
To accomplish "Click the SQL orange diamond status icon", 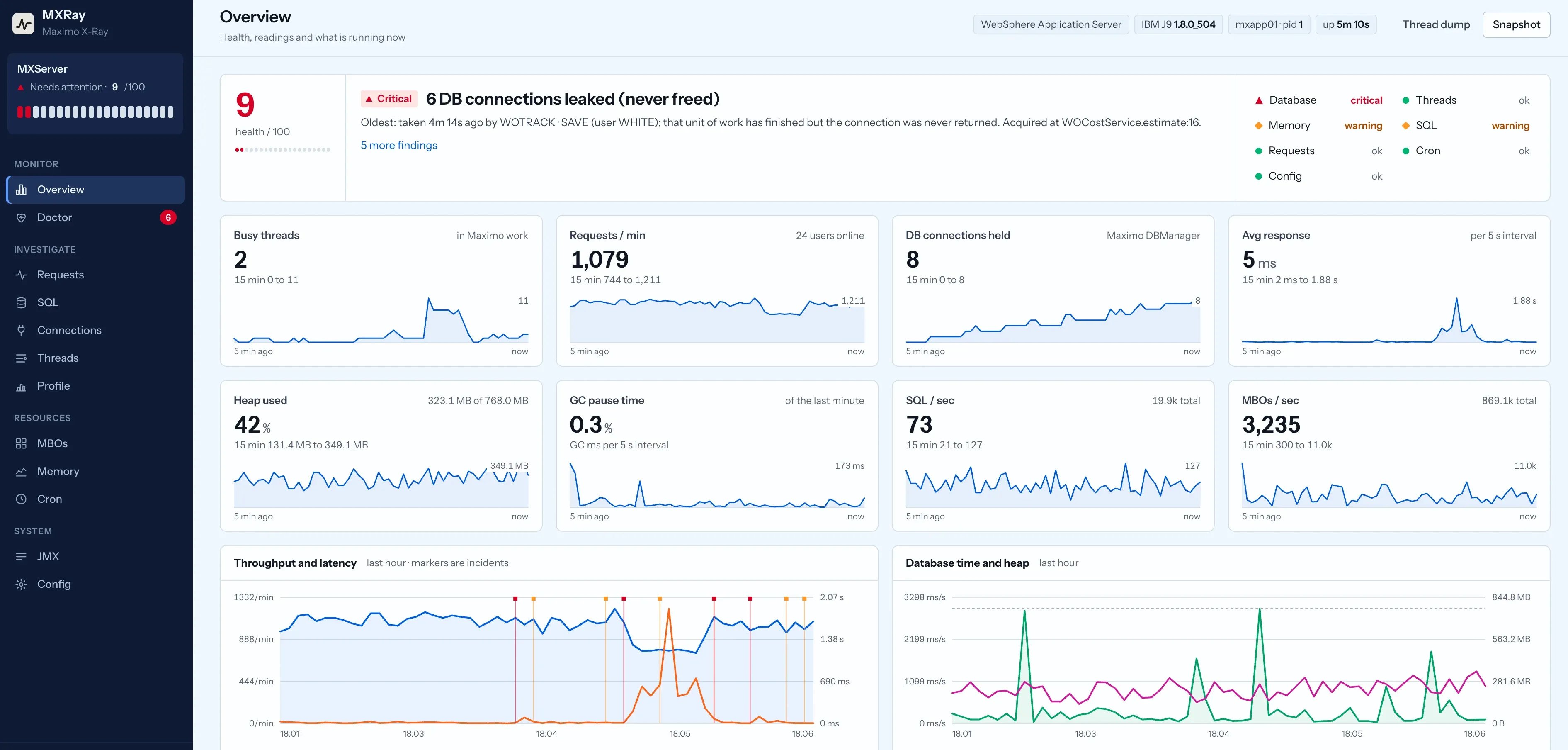I will pyautogui.click(x=1406, y=126).
